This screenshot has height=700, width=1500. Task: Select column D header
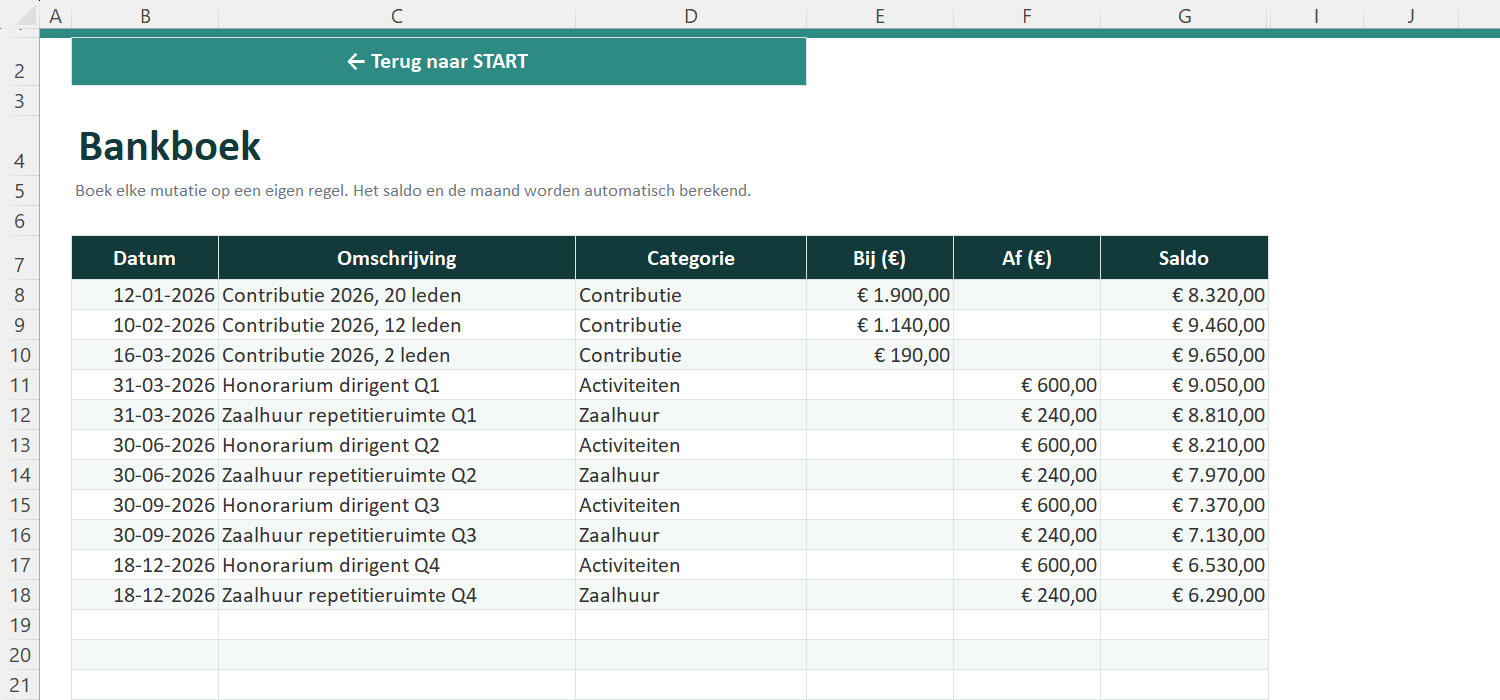point(691,15)
